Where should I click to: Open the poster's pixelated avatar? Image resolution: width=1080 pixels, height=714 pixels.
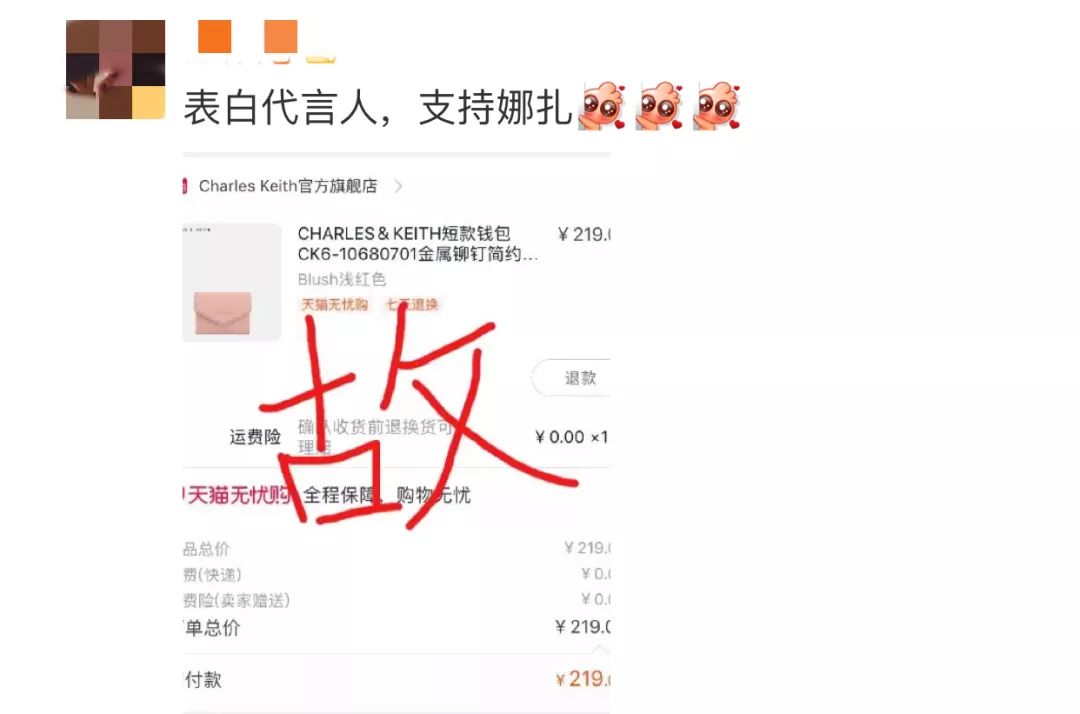click(115, 70)
